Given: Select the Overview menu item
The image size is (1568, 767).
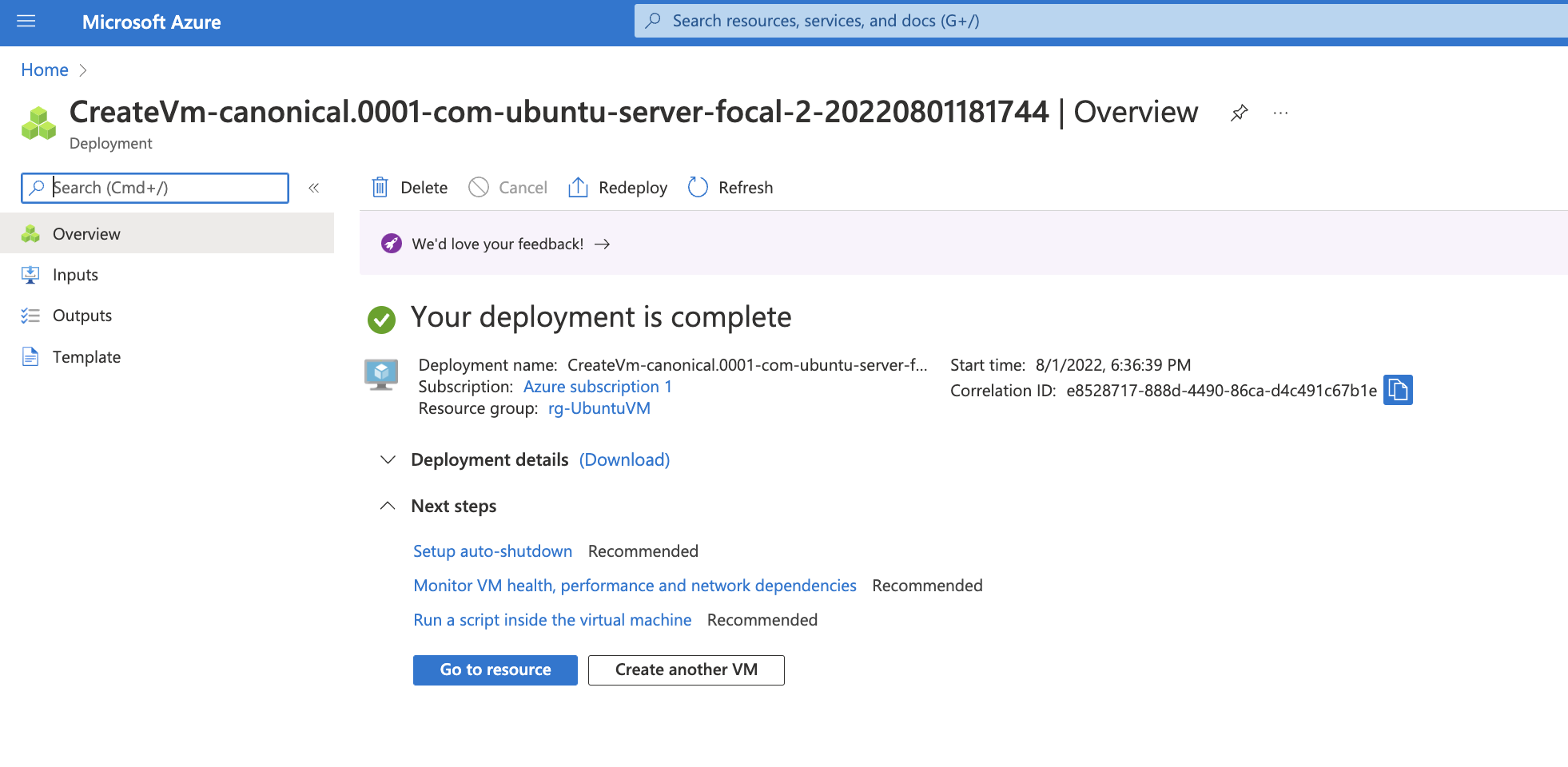Looking at the screenshot, I should coord(167,233).
